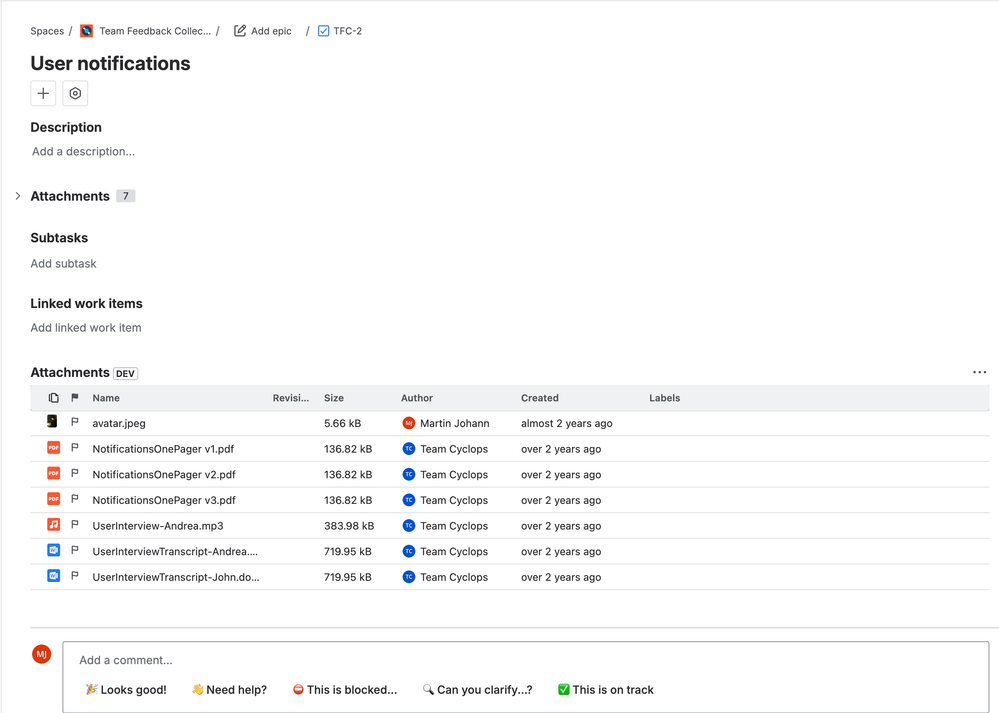The width and height of the screenshot is (999, 713).
Task: Sort by the Created column header
Action: (540, 398)
